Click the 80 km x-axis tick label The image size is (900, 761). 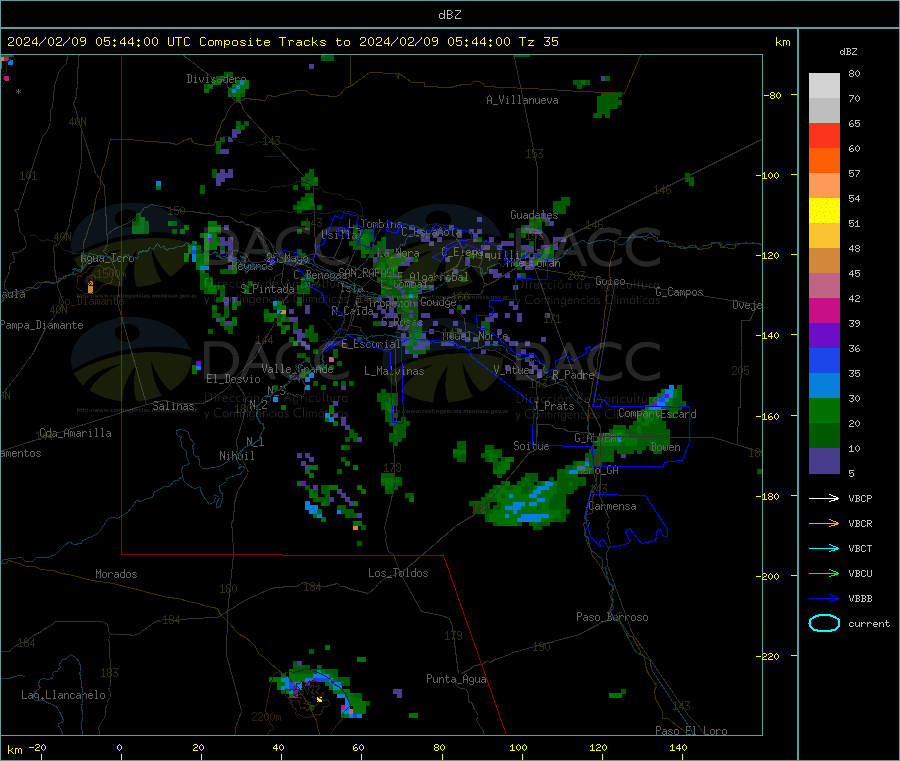439,747
